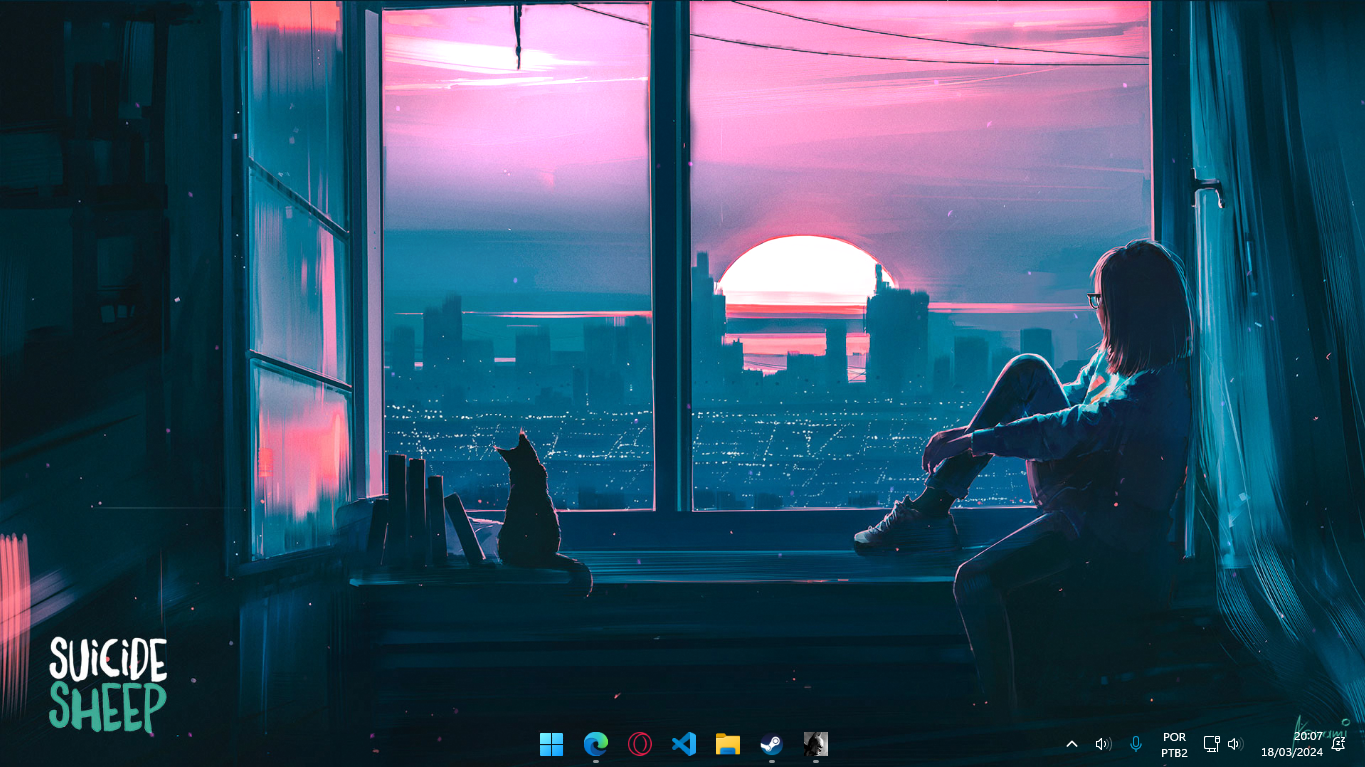Viewport: 1365px width, 767px height.
Task: Launch Microsoft Edge from the taskbar
Action: (x=596, y=744)
